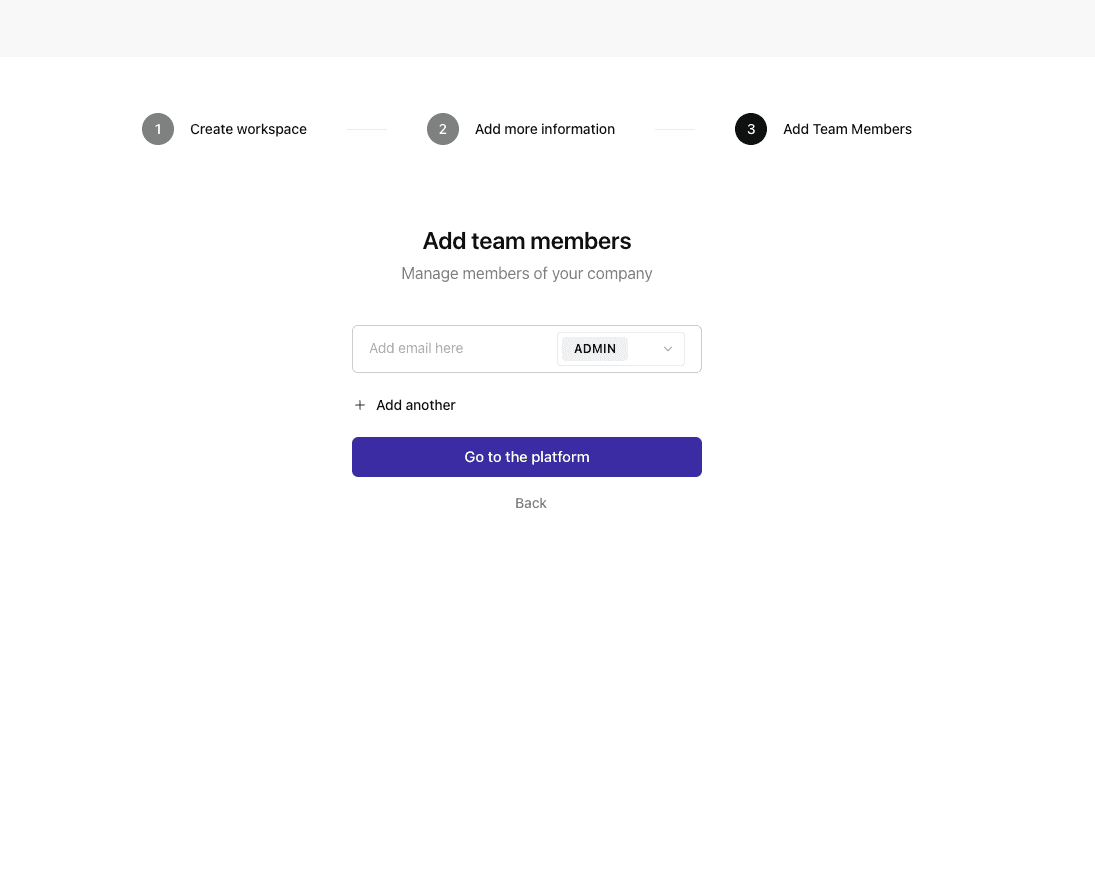Click the Add Team Members step label

point(847,129)
